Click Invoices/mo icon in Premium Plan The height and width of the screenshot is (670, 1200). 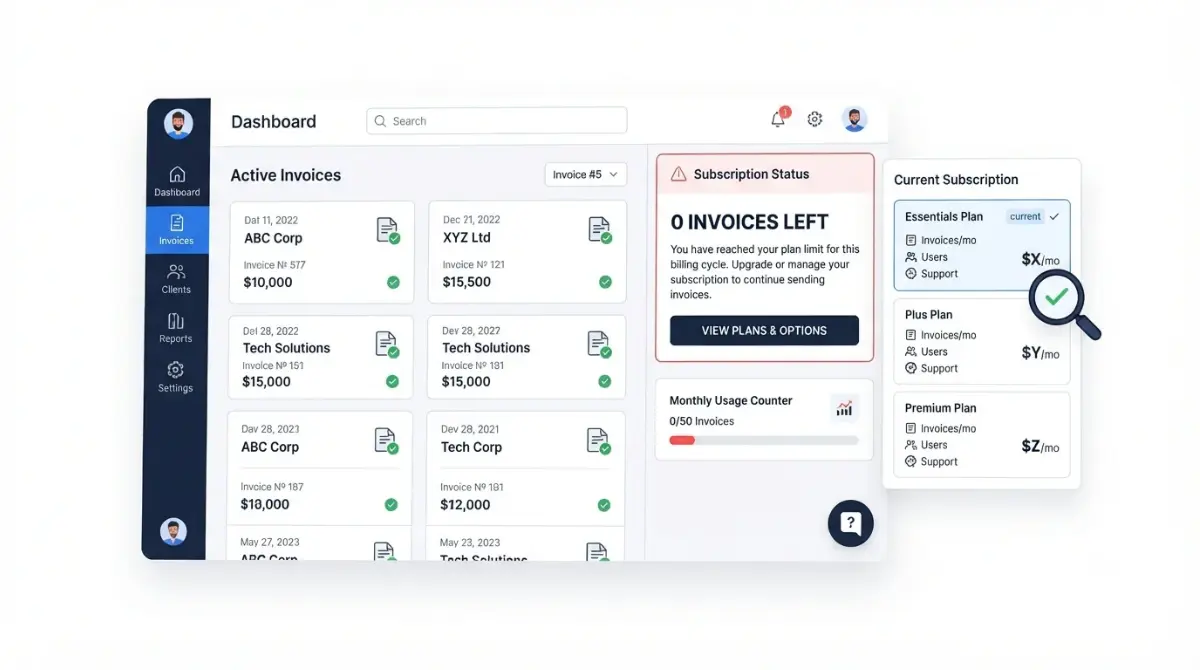click(911, 428)
